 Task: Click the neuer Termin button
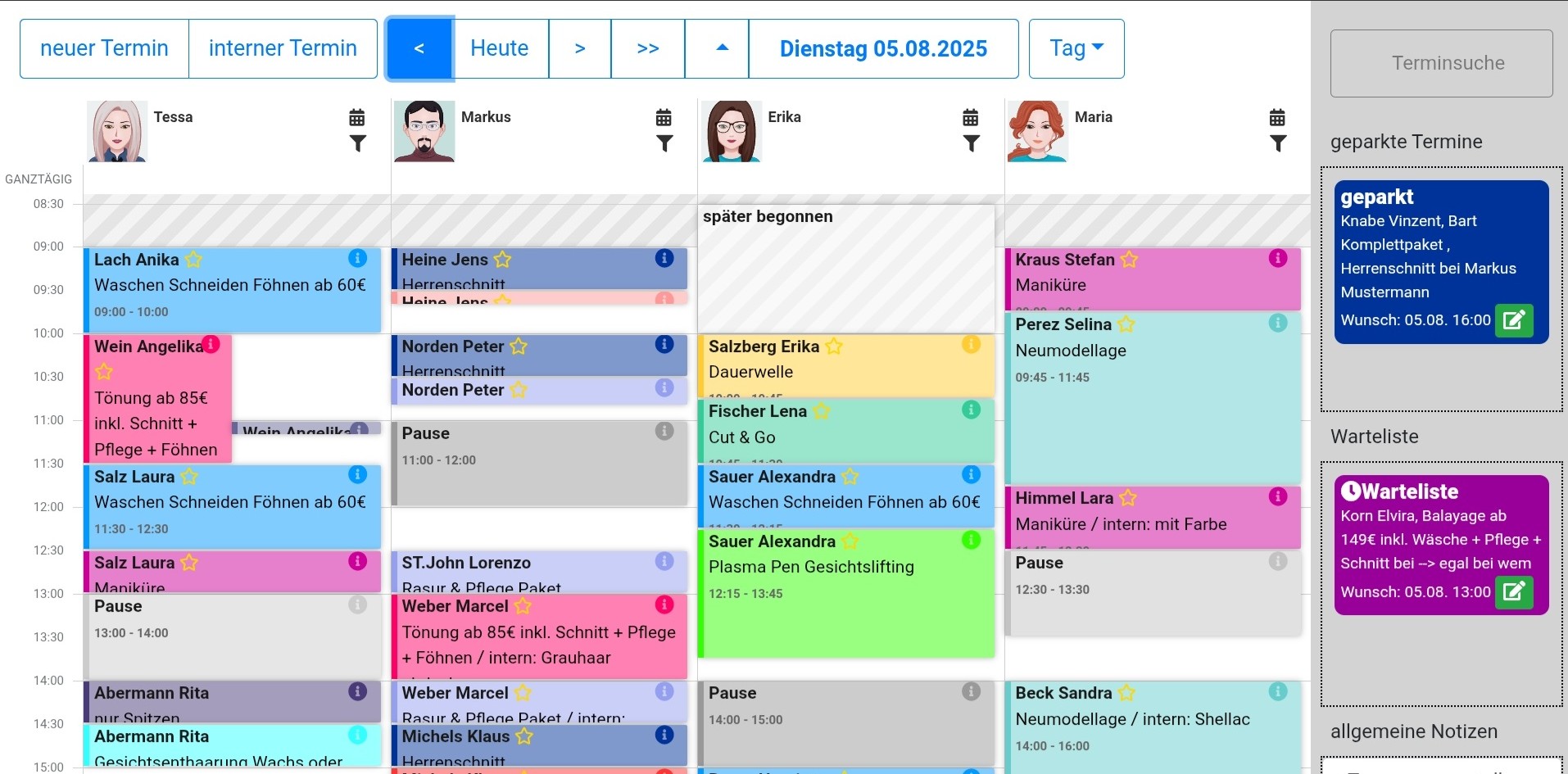click(x=104, y=48)
